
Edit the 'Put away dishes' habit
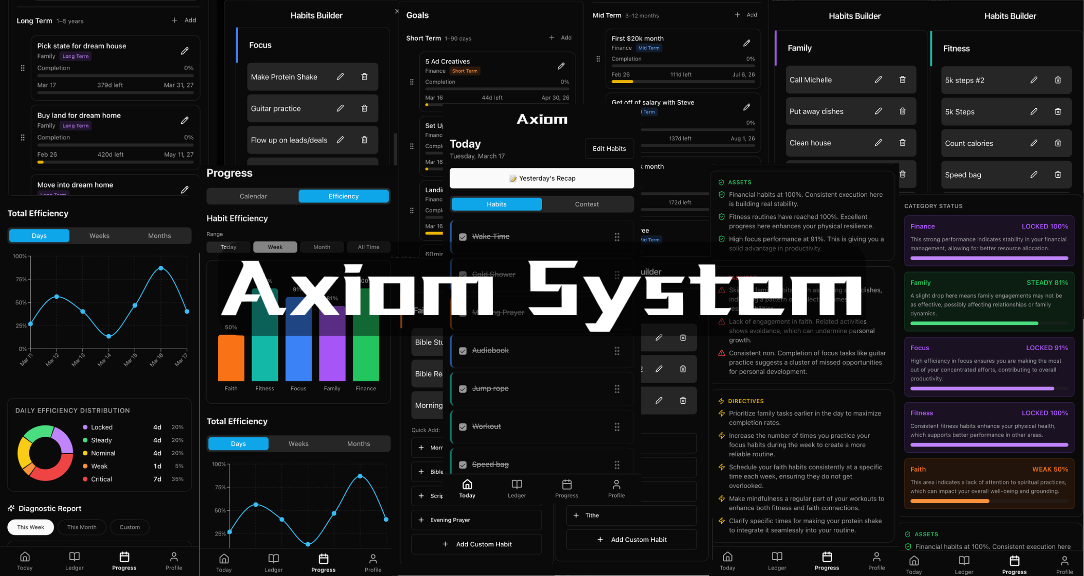878,111
